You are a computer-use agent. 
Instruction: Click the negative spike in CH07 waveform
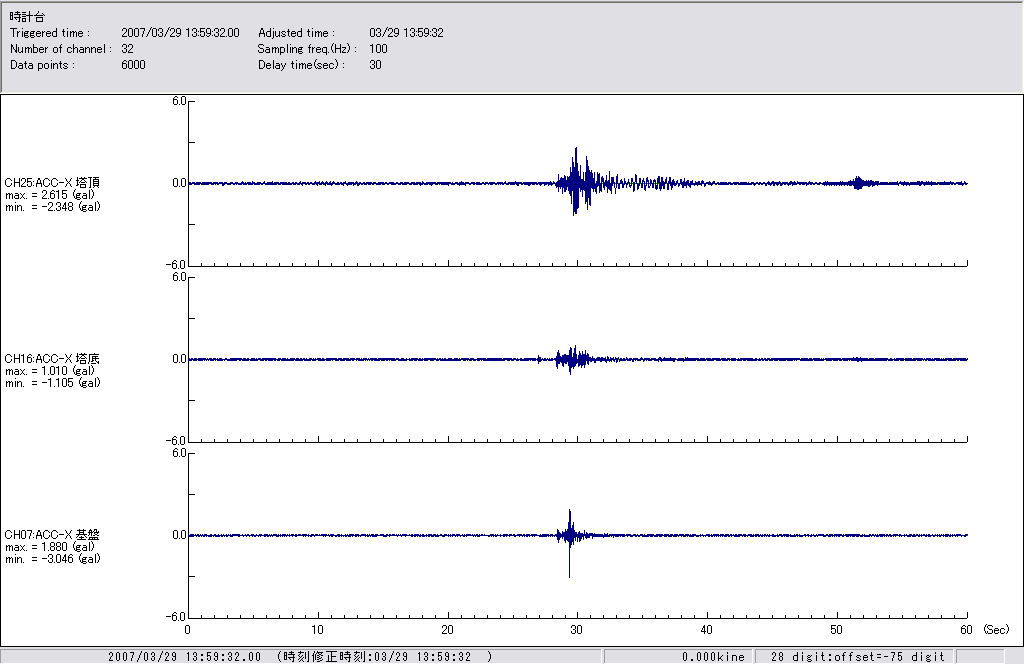(x=569, y=572)
